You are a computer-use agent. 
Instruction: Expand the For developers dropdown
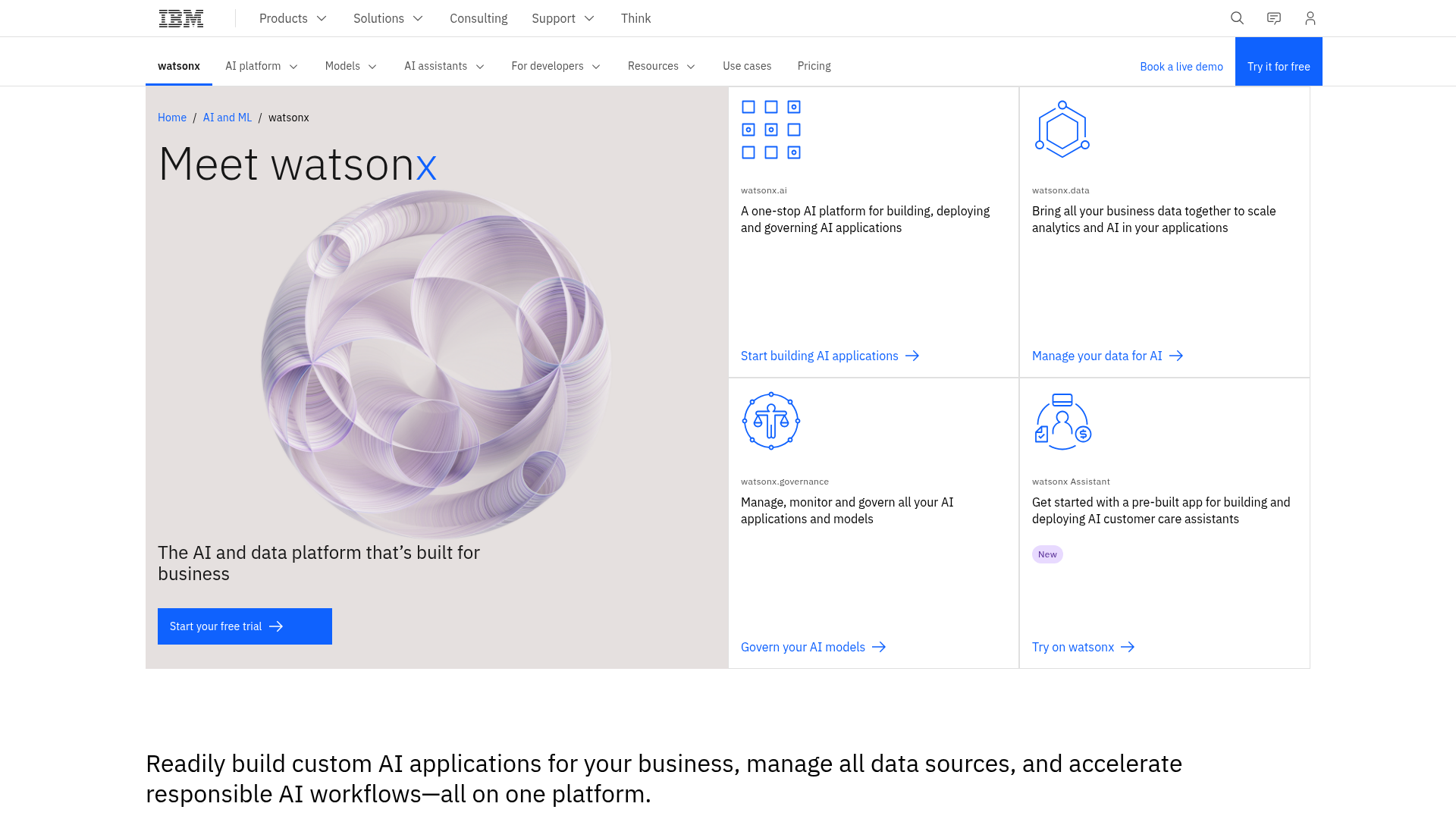pyautogui.click(x=556, y=66)
